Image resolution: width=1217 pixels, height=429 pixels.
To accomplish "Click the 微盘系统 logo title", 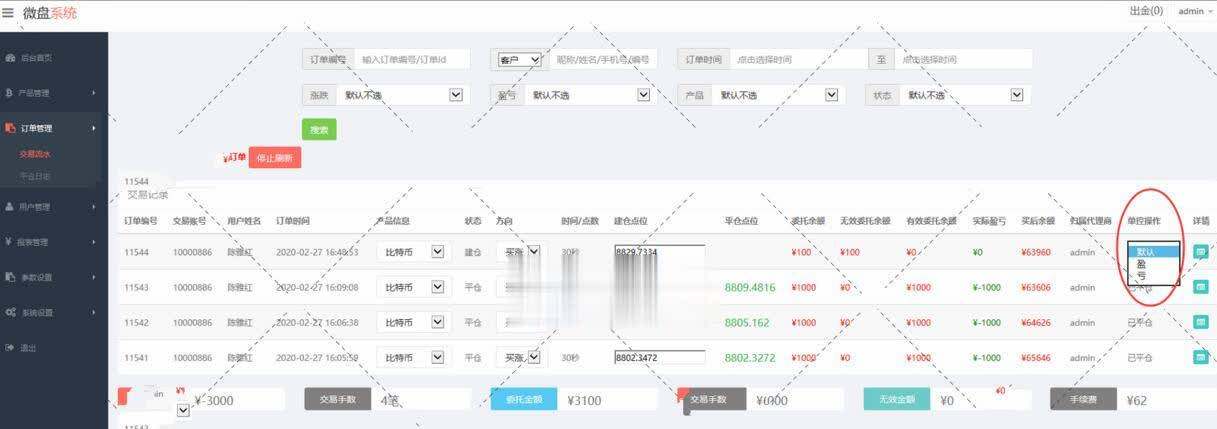I will click(x=50, y=13).
